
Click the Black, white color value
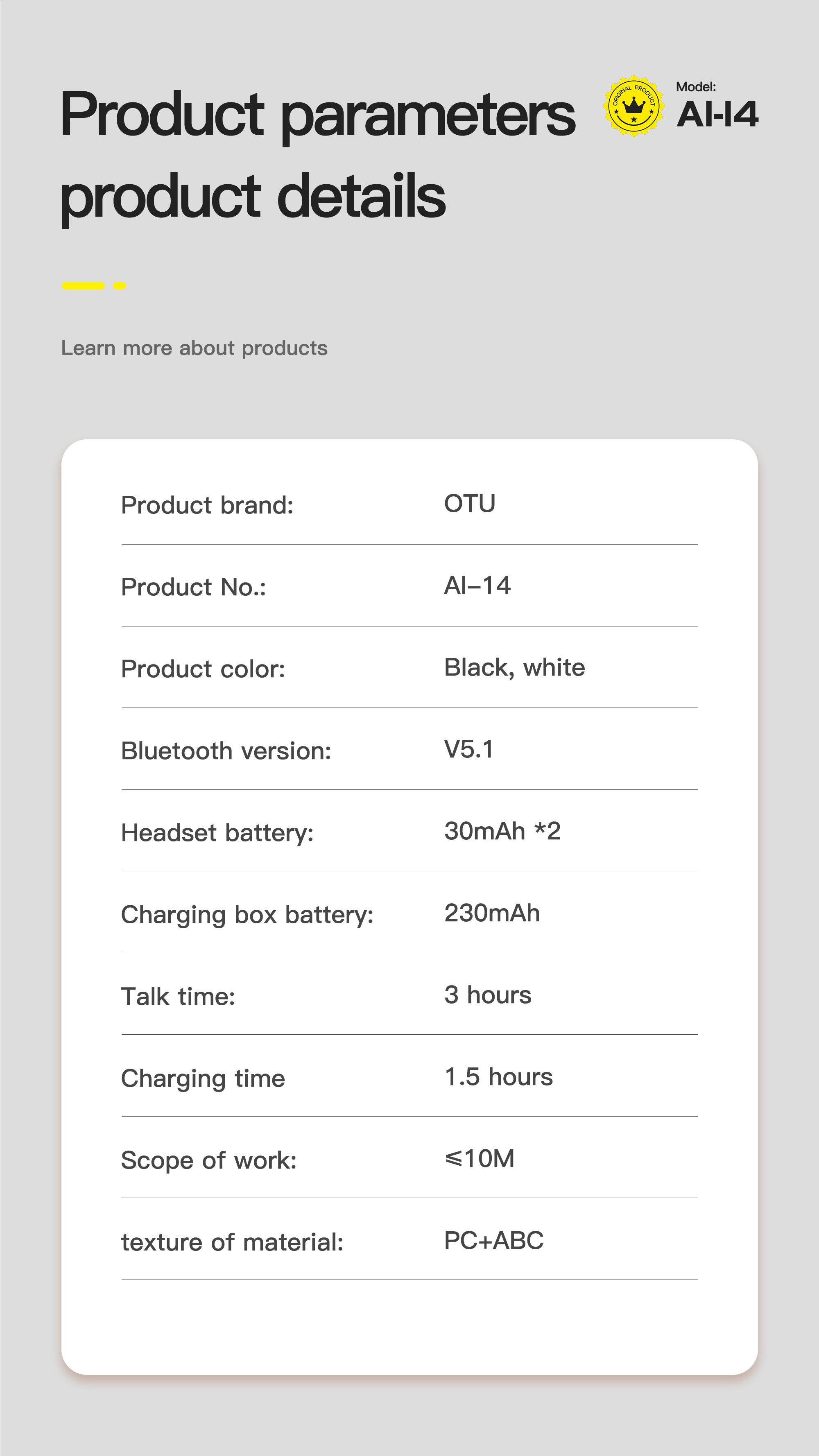point(514,667)
